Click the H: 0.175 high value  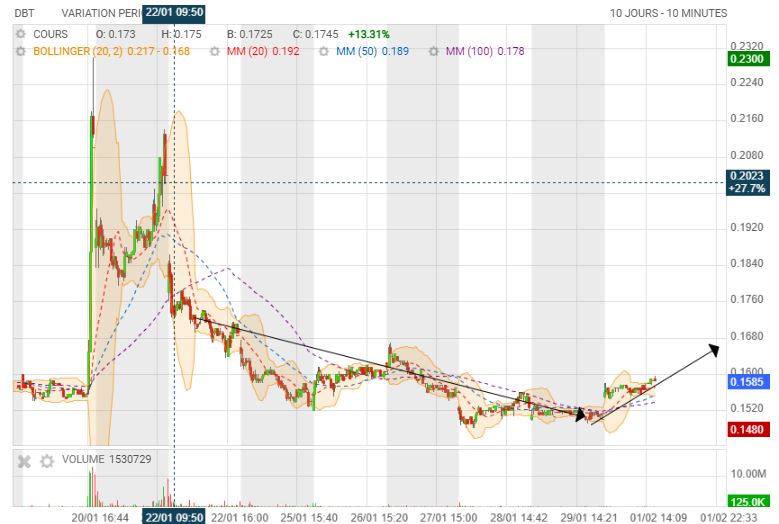point(181,34)
